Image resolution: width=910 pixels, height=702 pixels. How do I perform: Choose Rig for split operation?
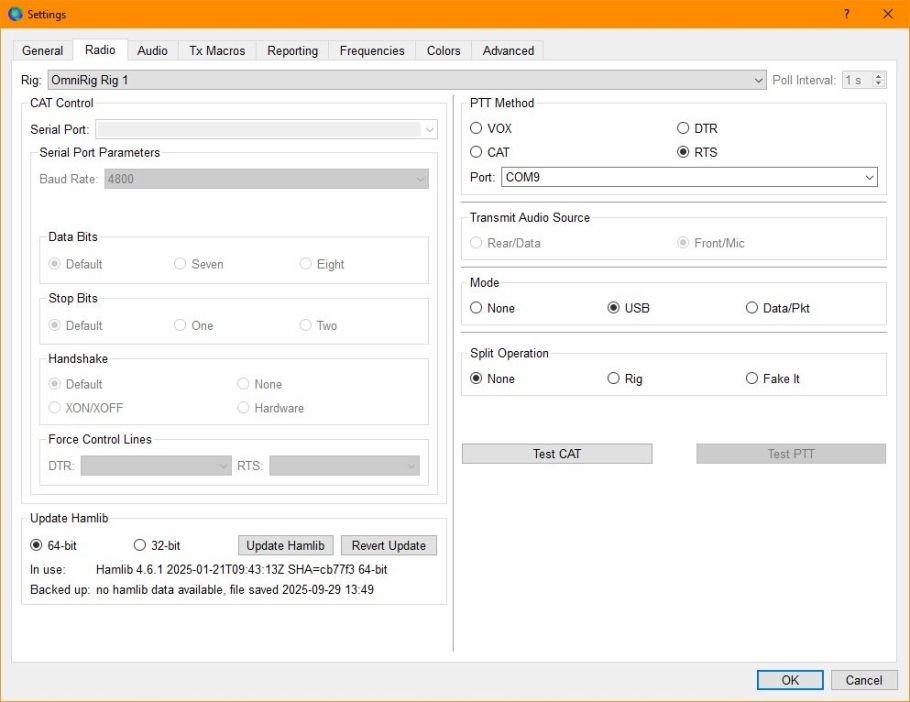[614, 379]
